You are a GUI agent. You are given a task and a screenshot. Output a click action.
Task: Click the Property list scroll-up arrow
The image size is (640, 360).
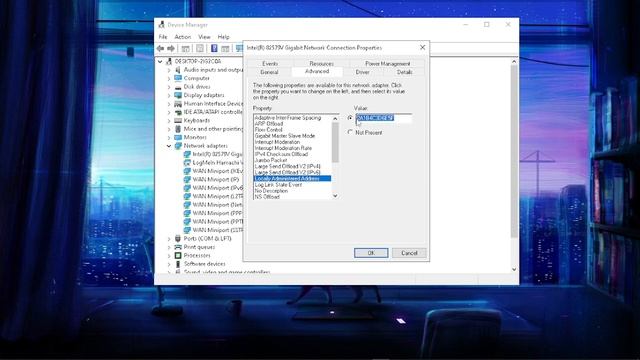pos(335,119)
